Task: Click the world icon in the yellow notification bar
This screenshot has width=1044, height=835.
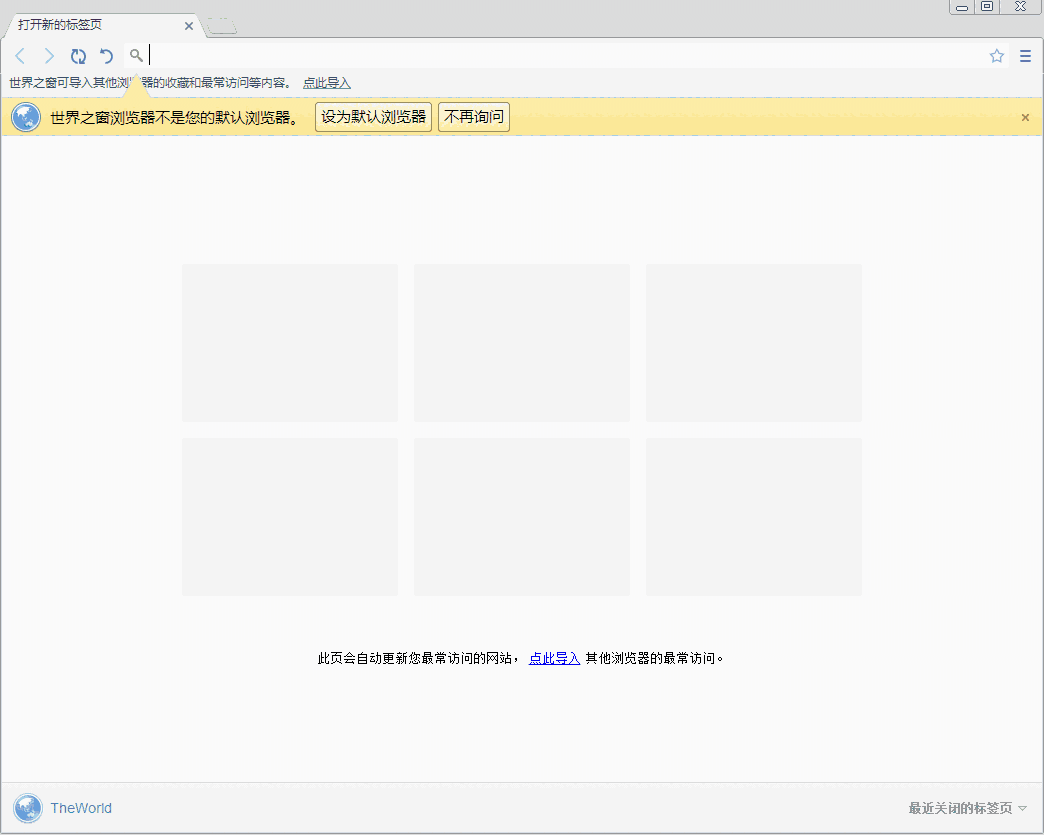Action: [x=25, y=116]
